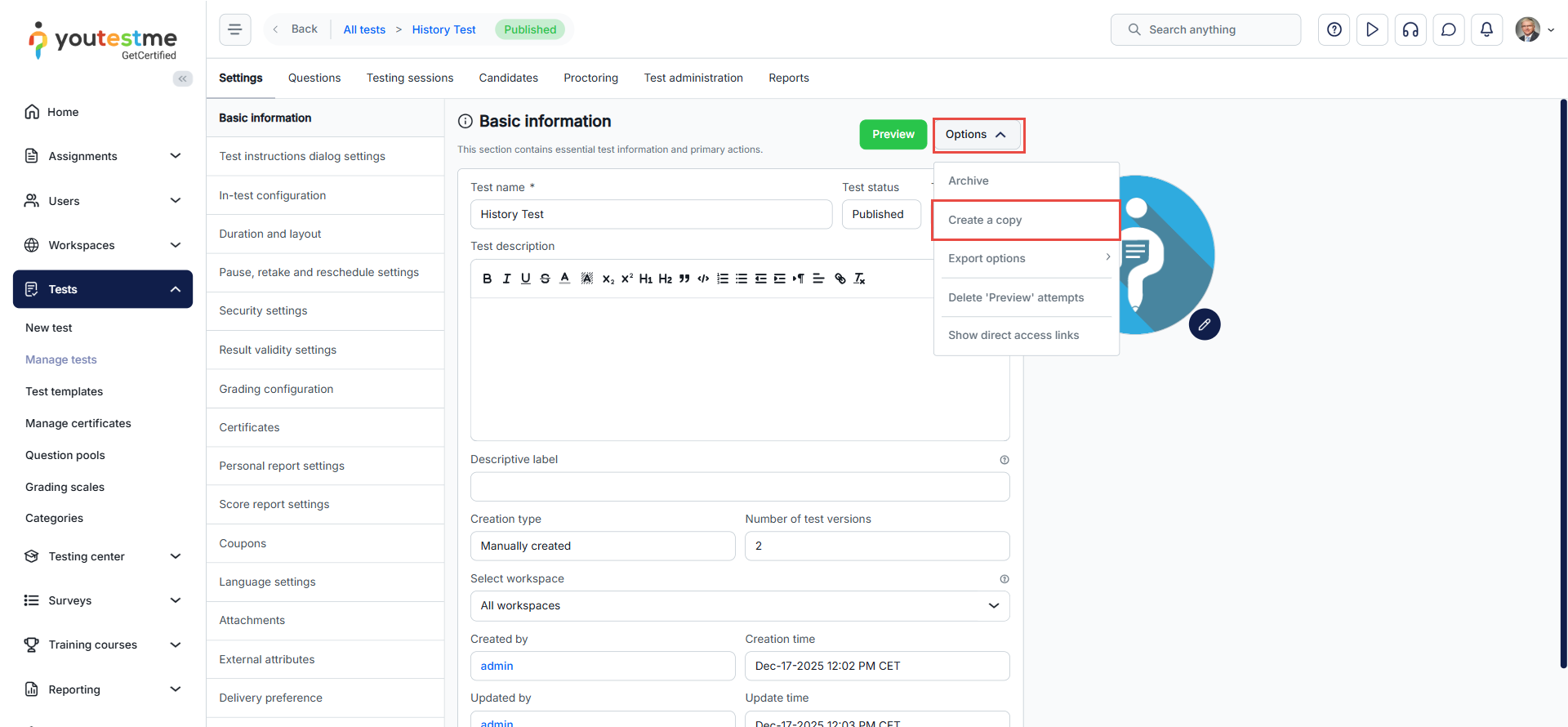Follow the All tests breadcrumb link

tap(364, 29)
